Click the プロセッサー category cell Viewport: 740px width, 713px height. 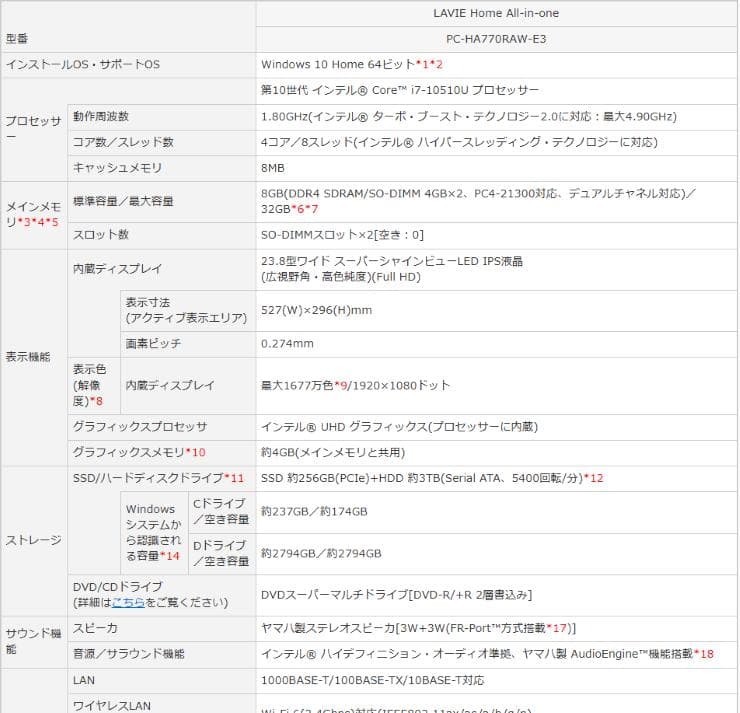(x=34, y=129)
